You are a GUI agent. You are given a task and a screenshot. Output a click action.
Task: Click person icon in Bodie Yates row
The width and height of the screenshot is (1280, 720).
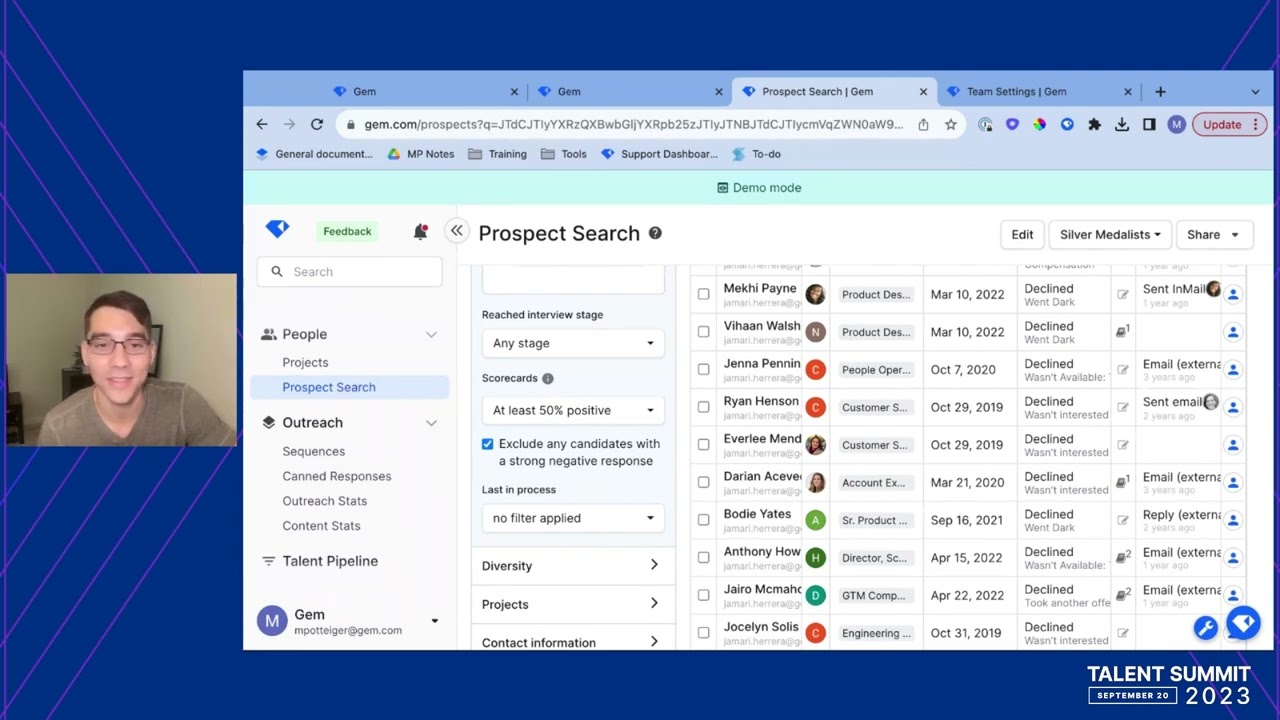1233,520
